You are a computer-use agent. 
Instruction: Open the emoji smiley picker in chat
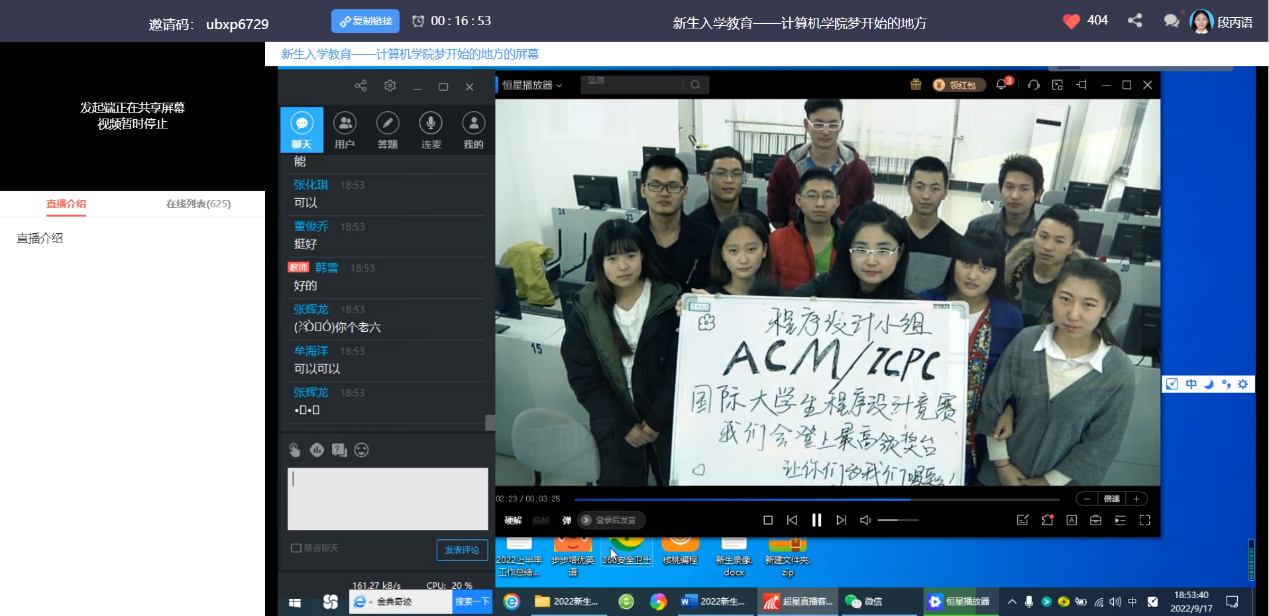point(361,450)
